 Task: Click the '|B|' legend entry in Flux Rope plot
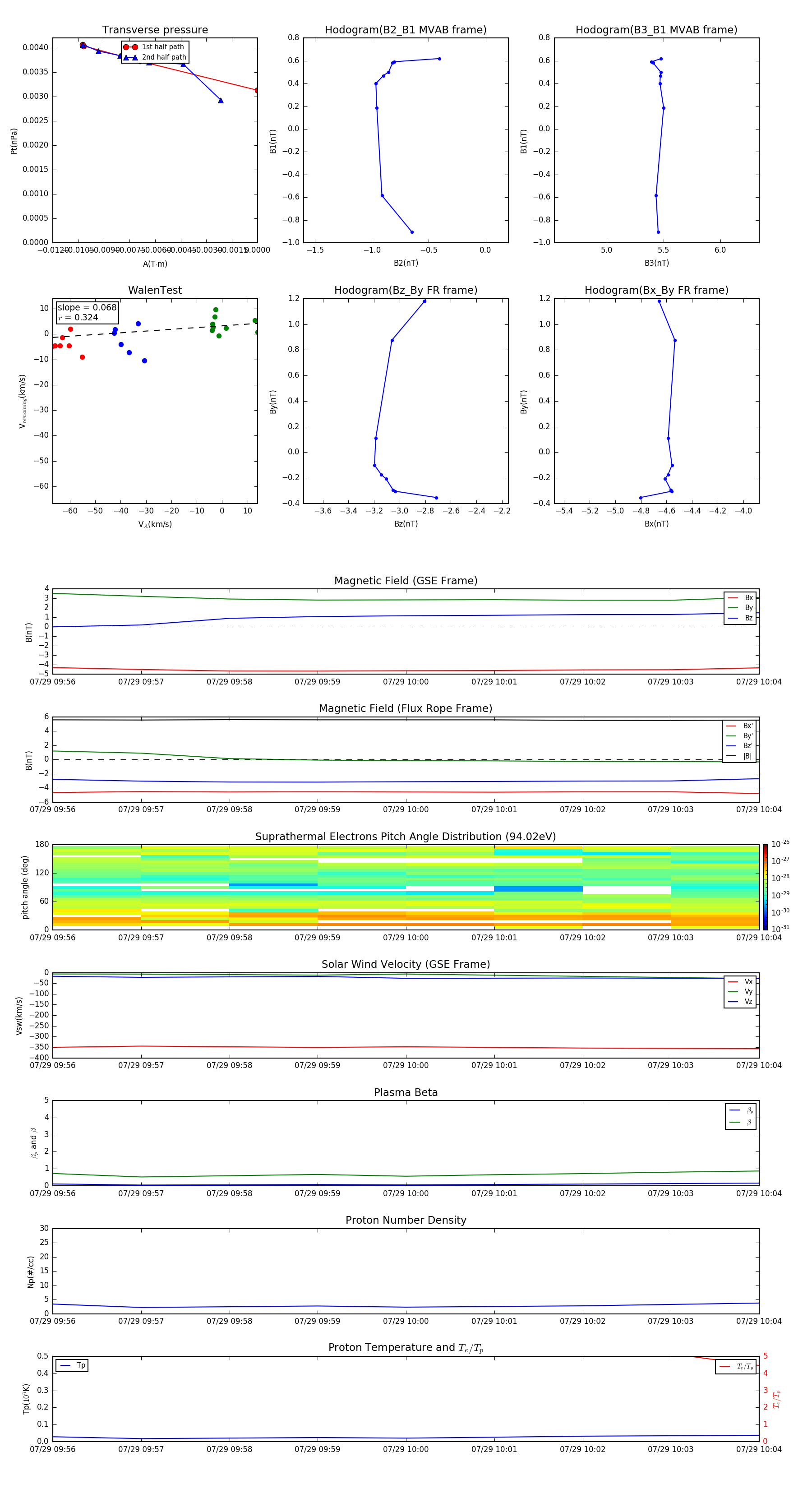tap(739, 756)
